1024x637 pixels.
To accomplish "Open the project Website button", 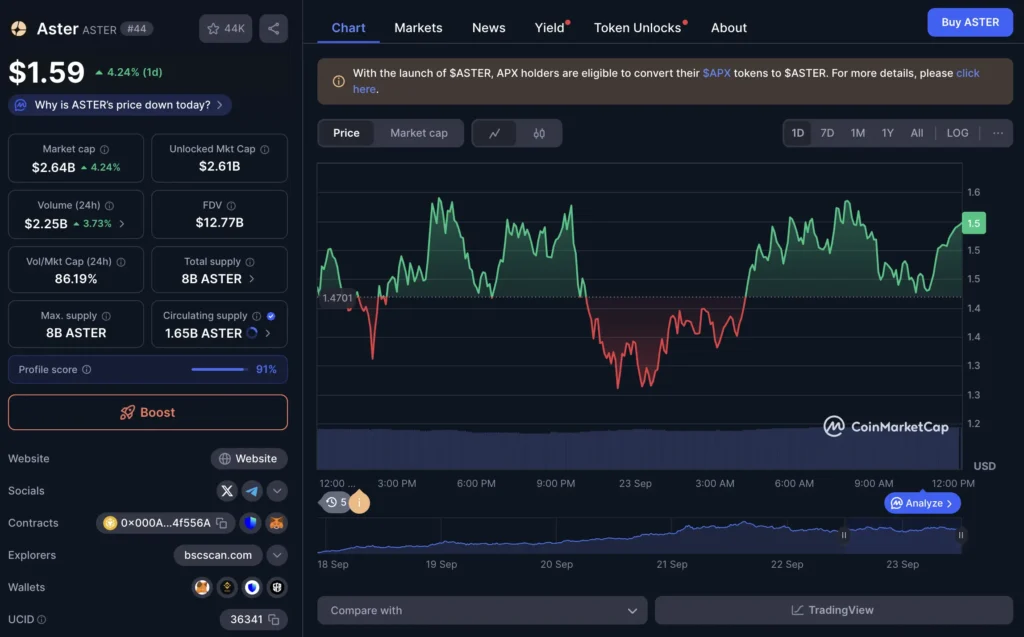I will [249, 459].
